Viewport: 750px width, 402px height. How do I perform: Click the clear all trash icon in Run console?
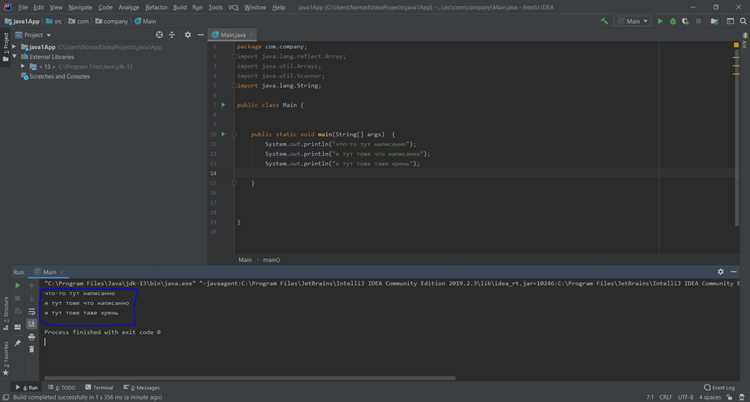pyautogui.click(x=32, y=349)
